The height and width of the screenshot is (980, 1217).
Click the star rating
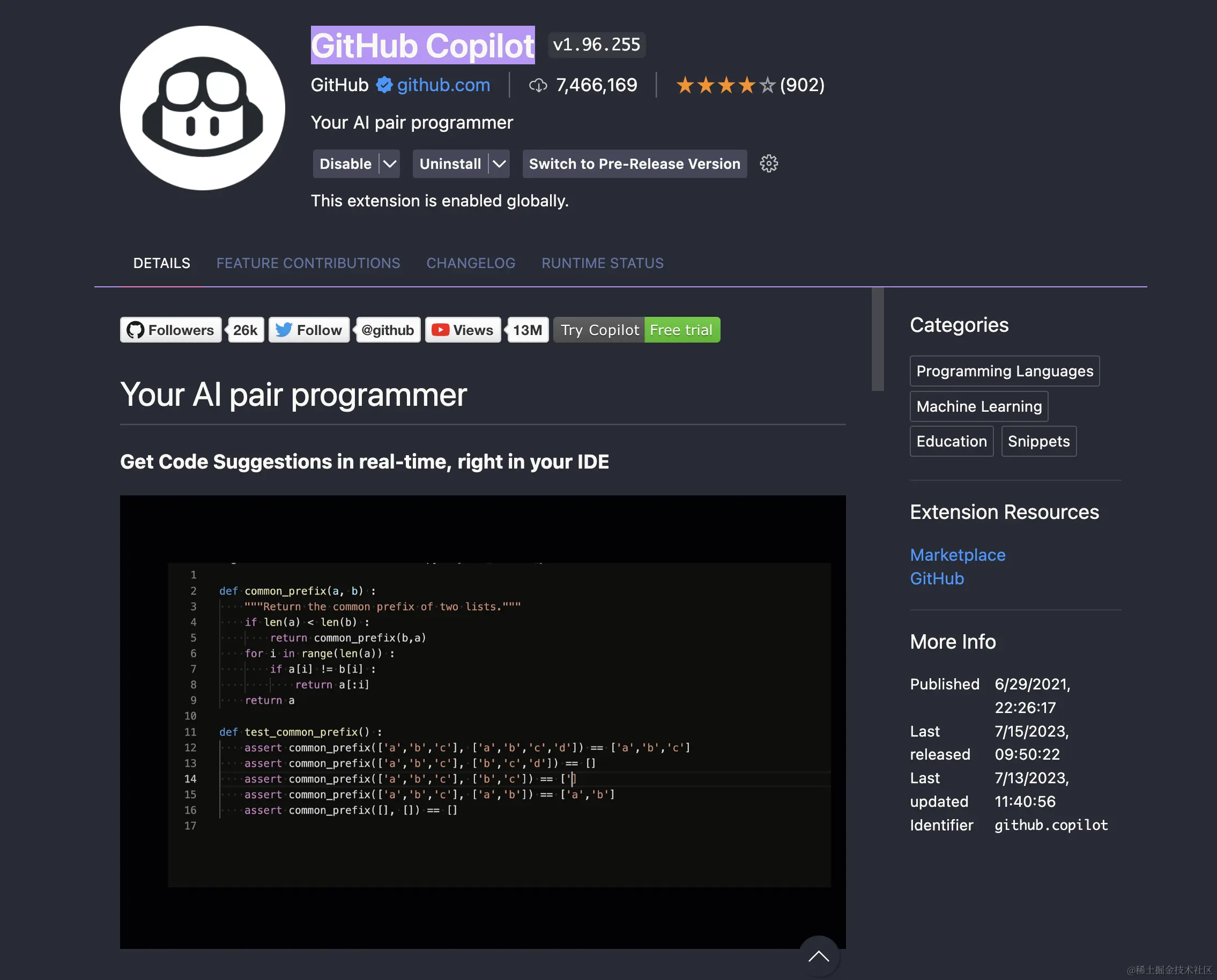coord(725,85)
